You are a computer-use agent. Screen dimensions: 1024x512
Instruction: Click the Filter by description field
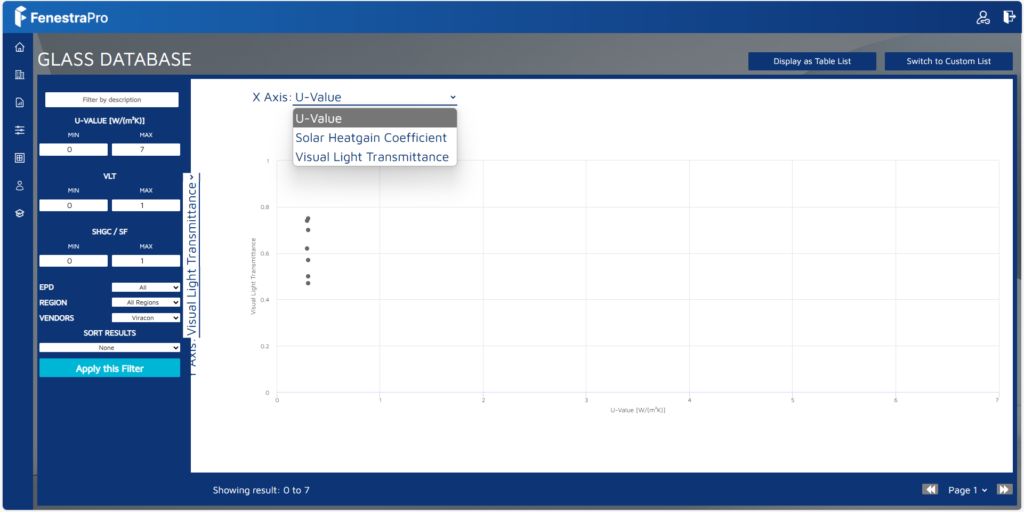(x=112, y=100)
